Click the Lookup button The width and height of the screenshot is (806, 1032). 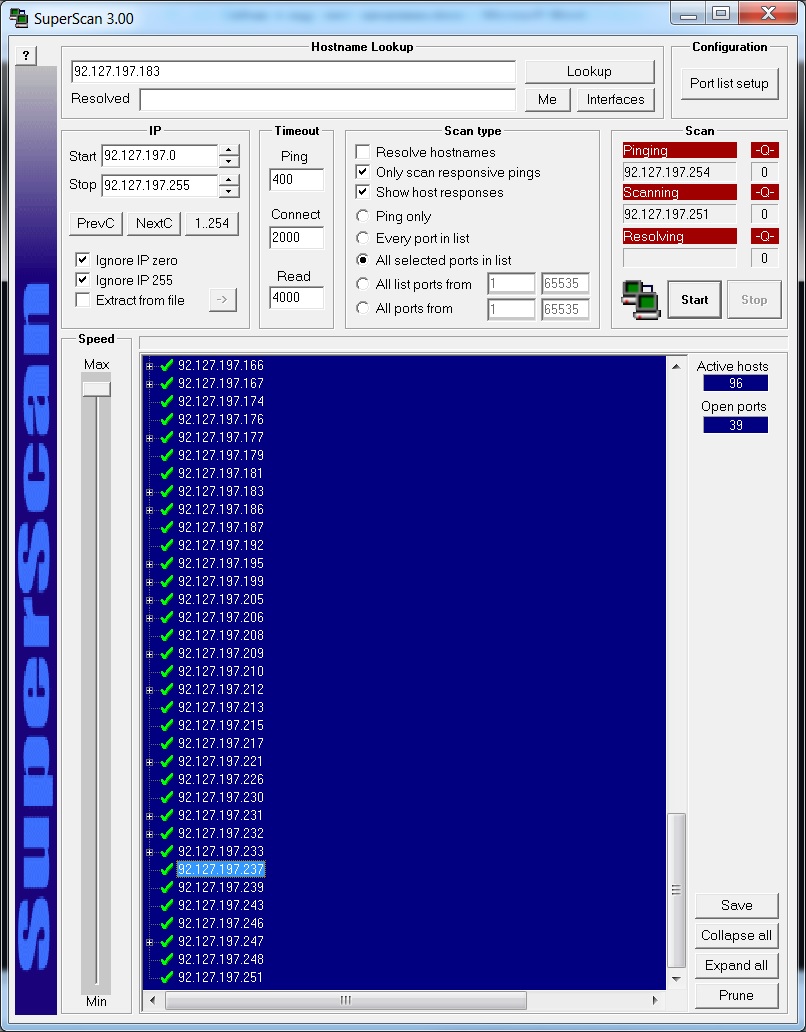590,71
